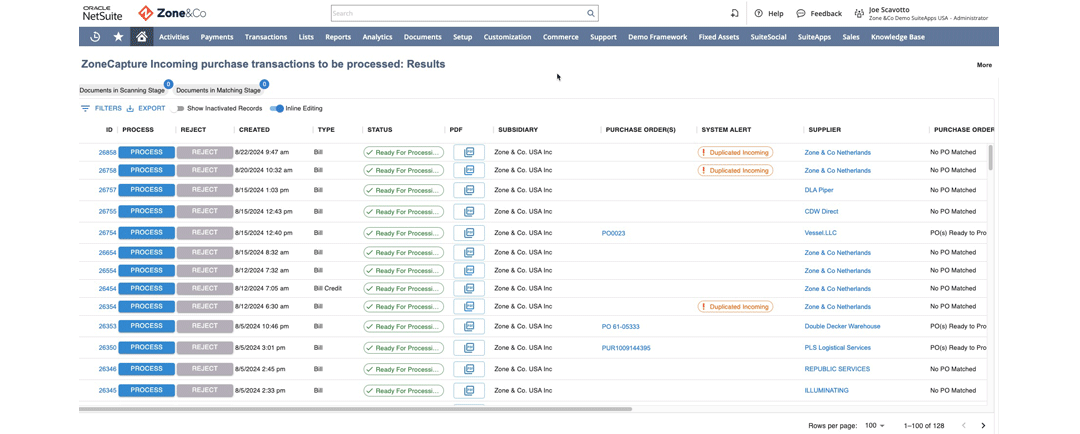Open the FILTERS panel
The image size is (1080, 434).
coord(101,108)
